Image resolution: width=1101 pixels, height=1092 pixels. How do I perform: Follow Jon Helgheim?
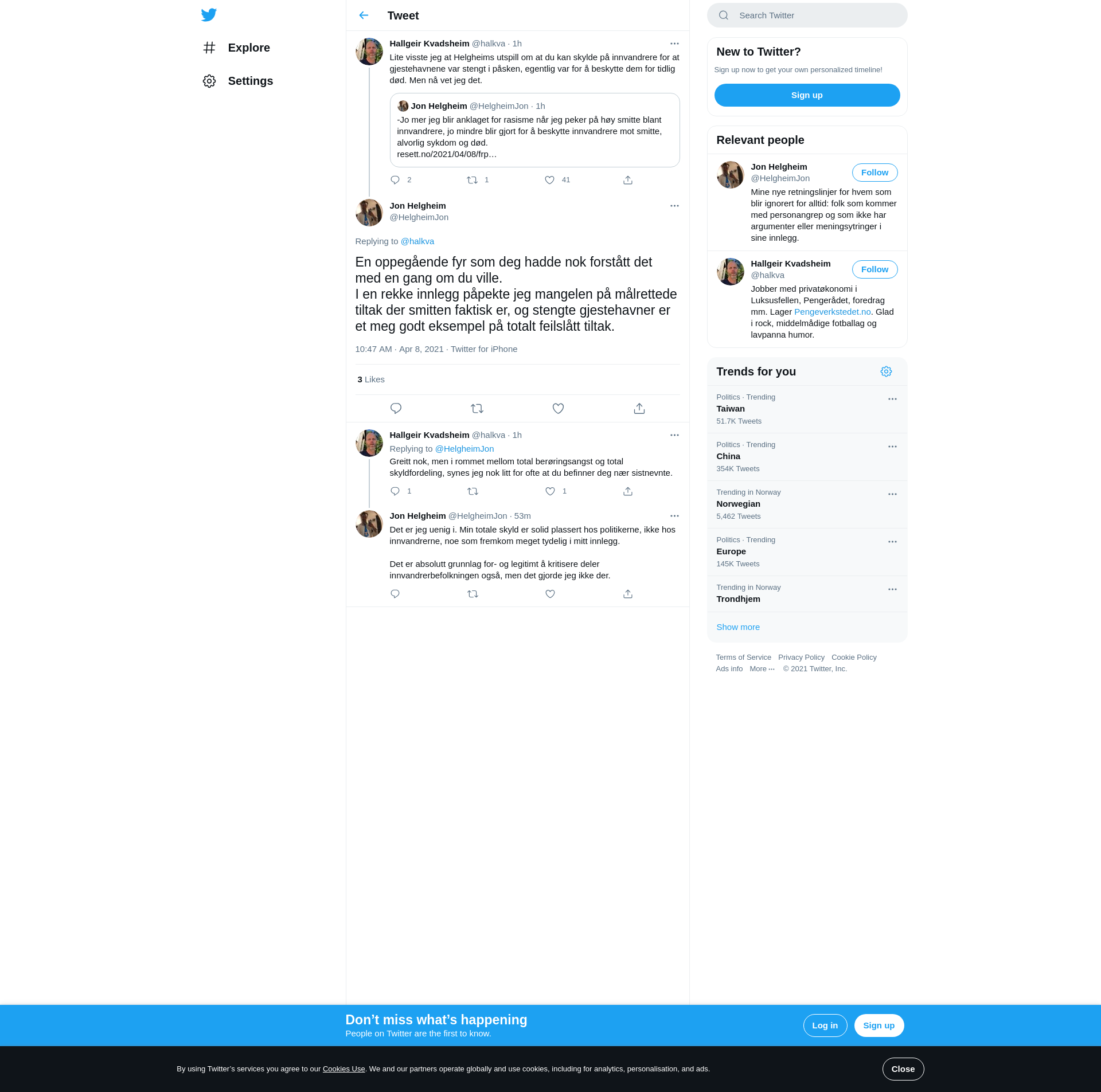click(x=874, y=173)
